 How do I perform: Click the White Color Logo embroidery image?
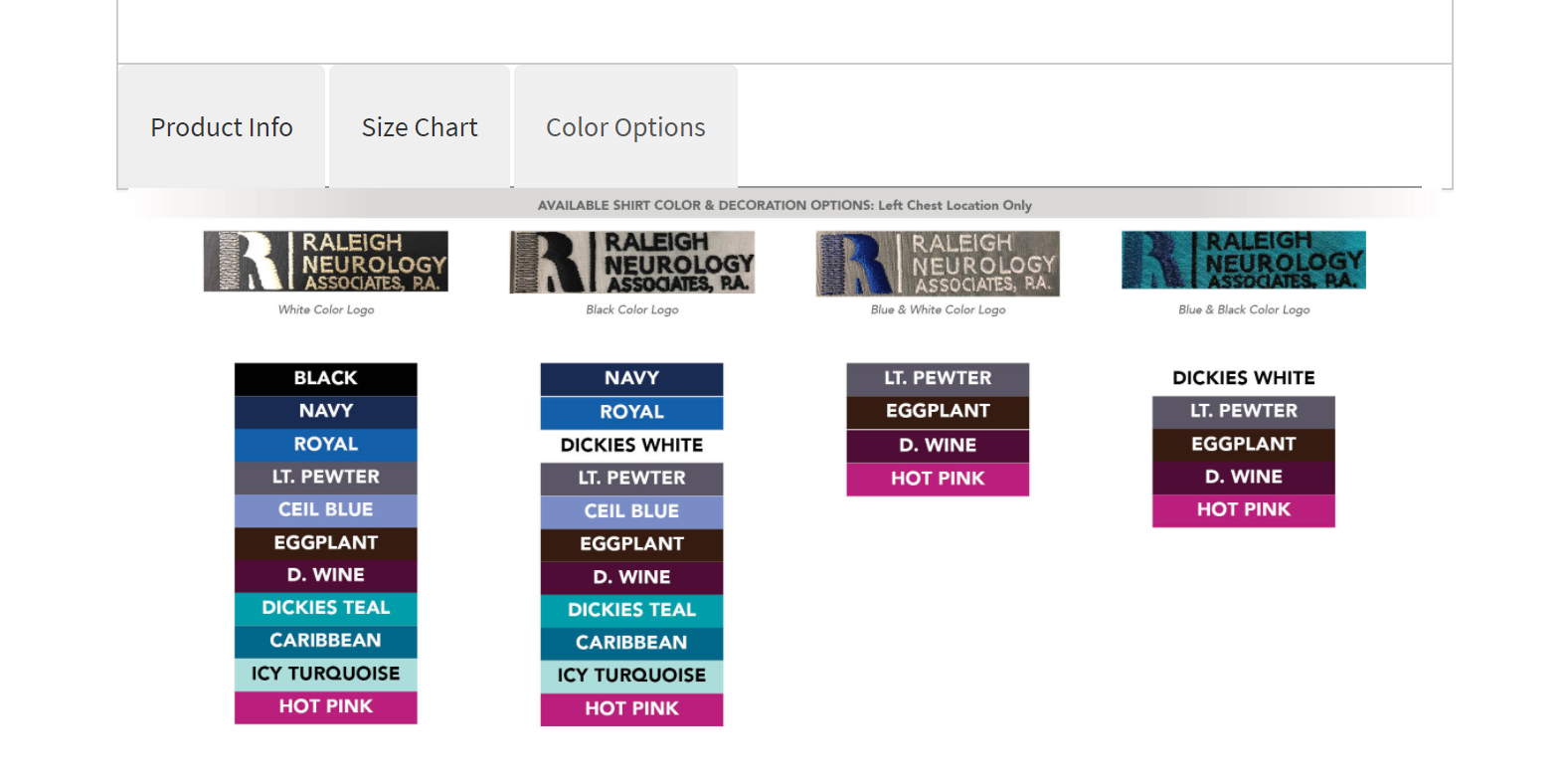(x=326, y=262)
